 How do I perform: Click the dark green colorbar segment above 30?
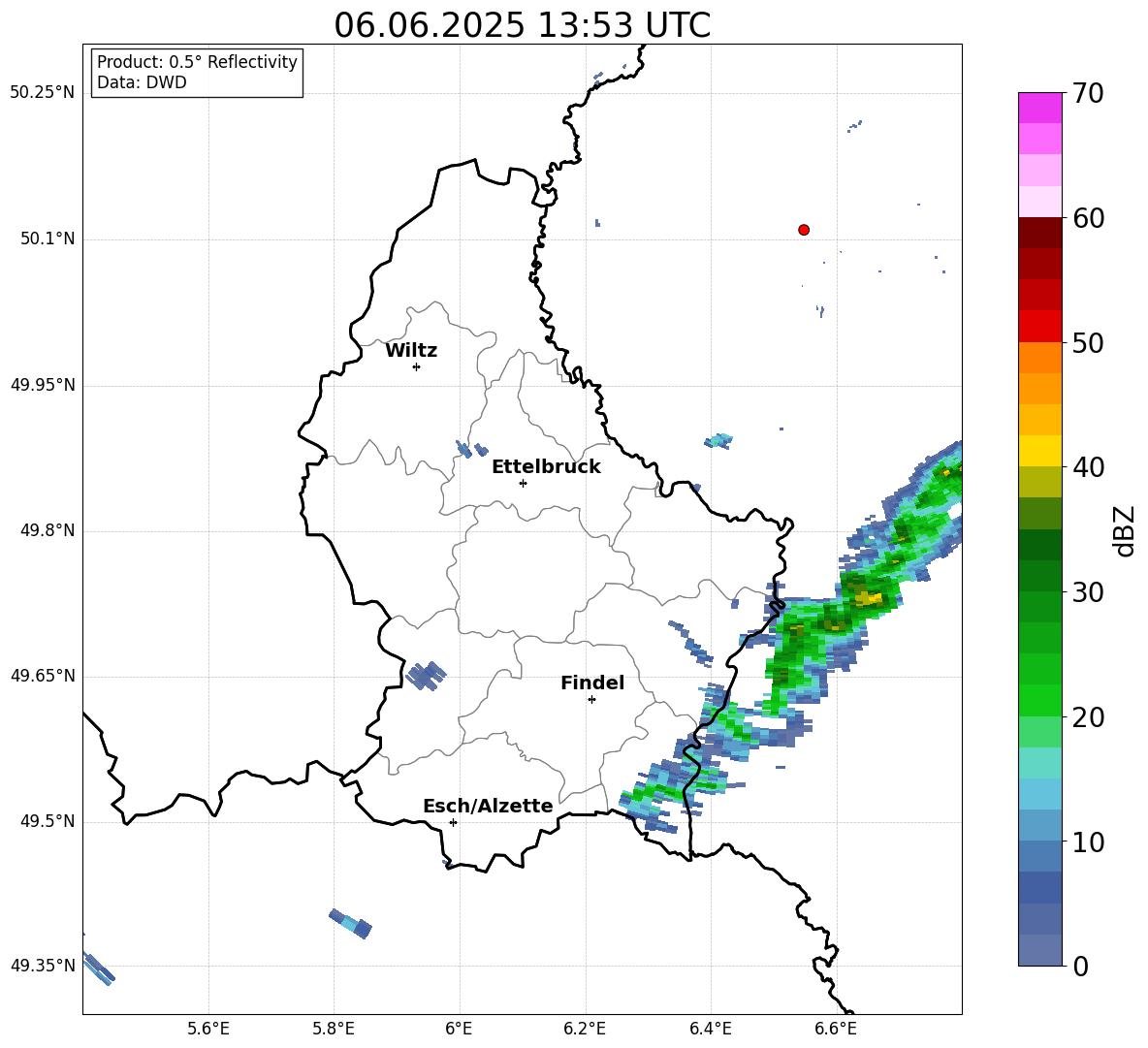[x=1039, y=576]
